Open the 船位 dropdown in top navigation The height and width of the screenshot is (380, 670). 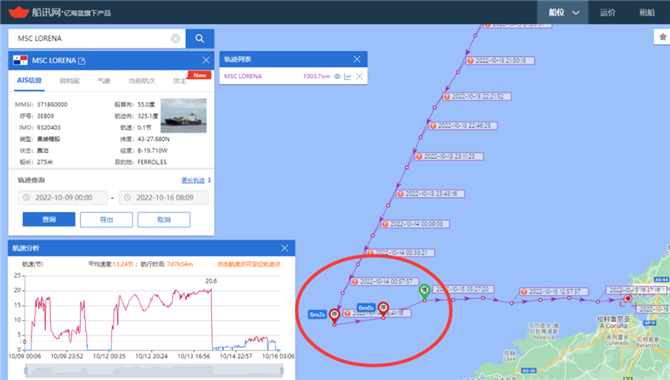tap(563, 12)
